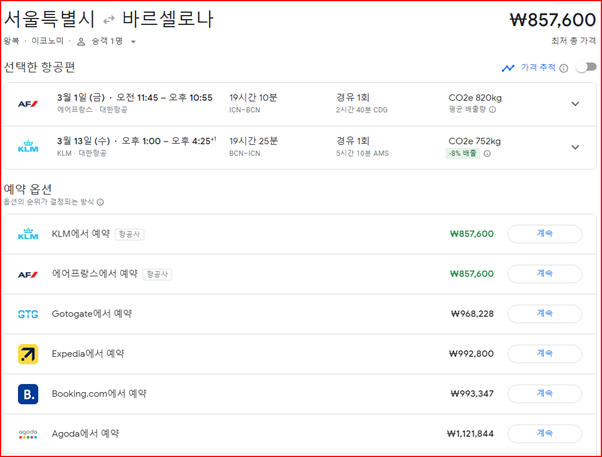The width and height of the screenshot is (602, 457).
Task: Click the blue Booking.com logo icon
Action: point(28,394)
